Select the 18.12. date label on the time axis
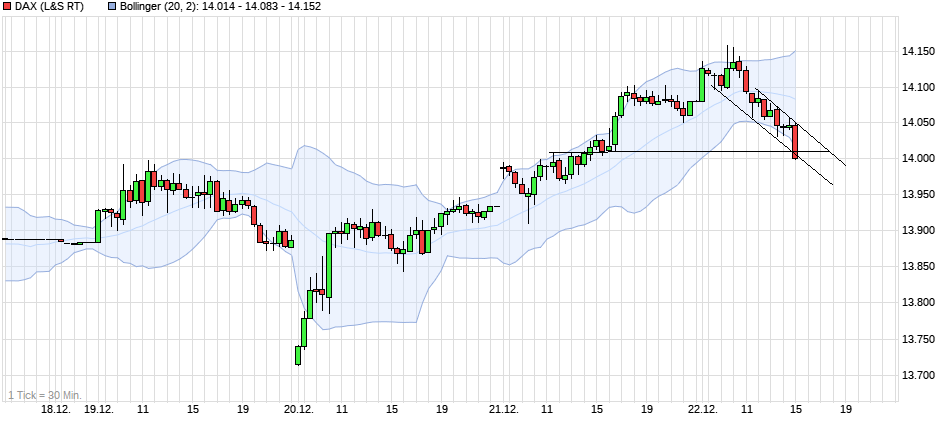Viewport: 940px width, 435px height. click(x=54, y=409)
